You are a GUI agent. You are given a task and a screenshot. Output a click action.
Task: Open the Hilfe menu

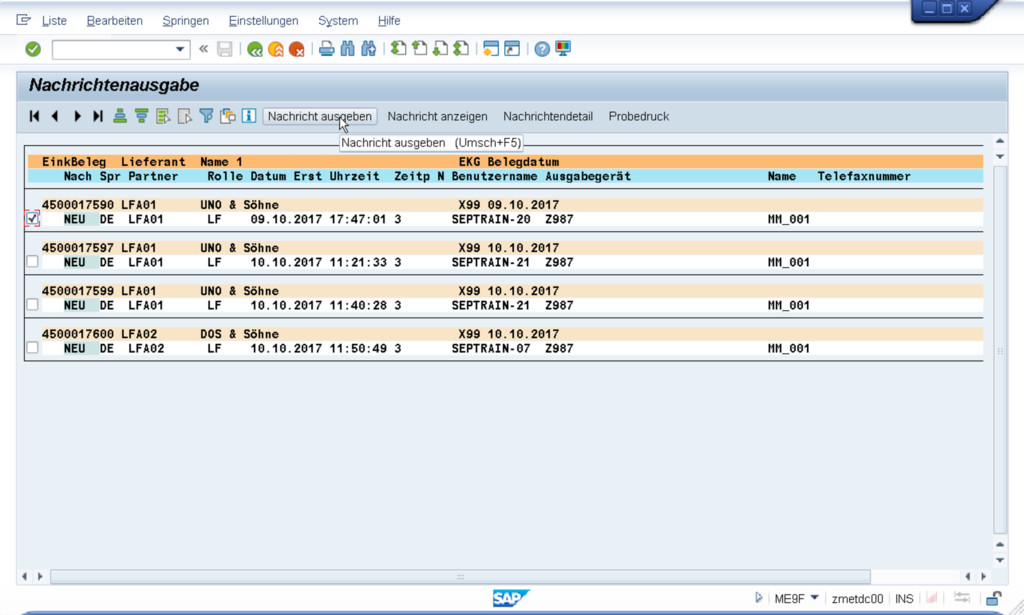coord(389,21)
